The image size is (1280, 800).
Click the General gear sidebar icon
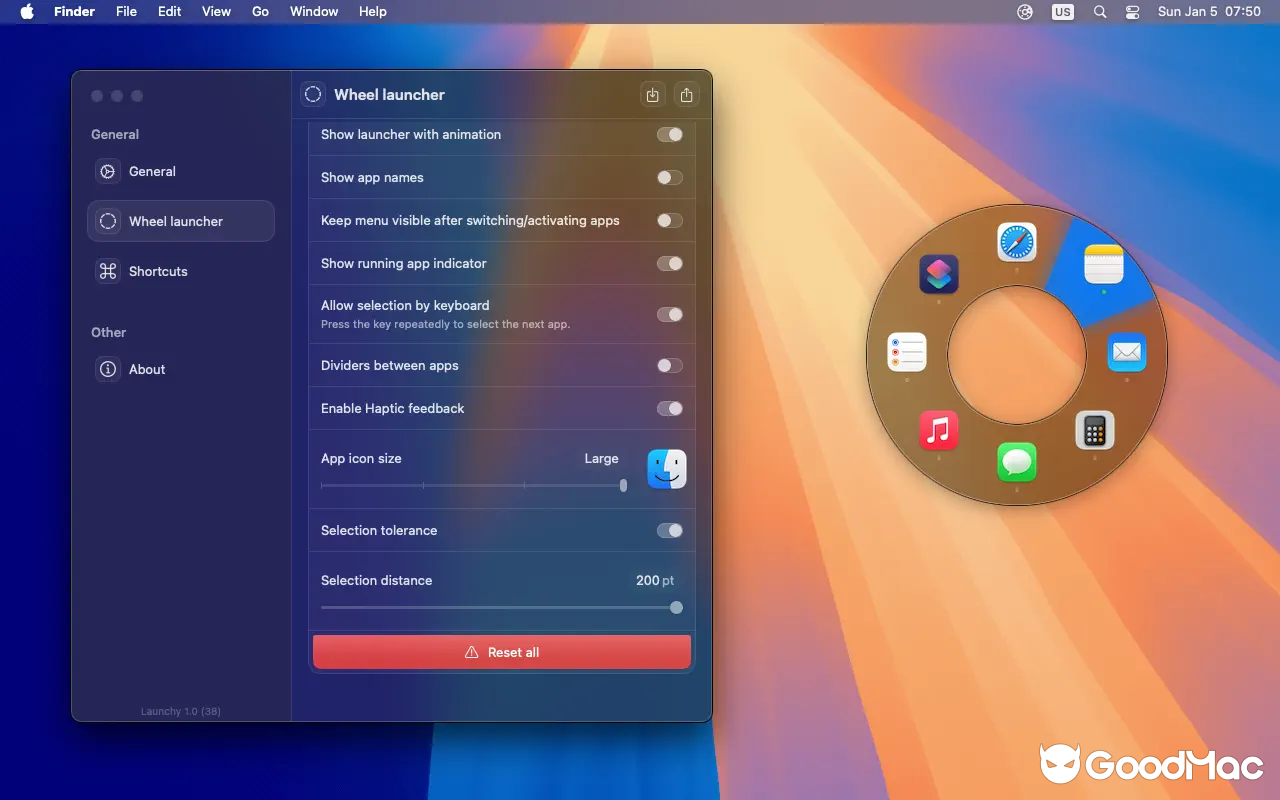pos(108,171)
